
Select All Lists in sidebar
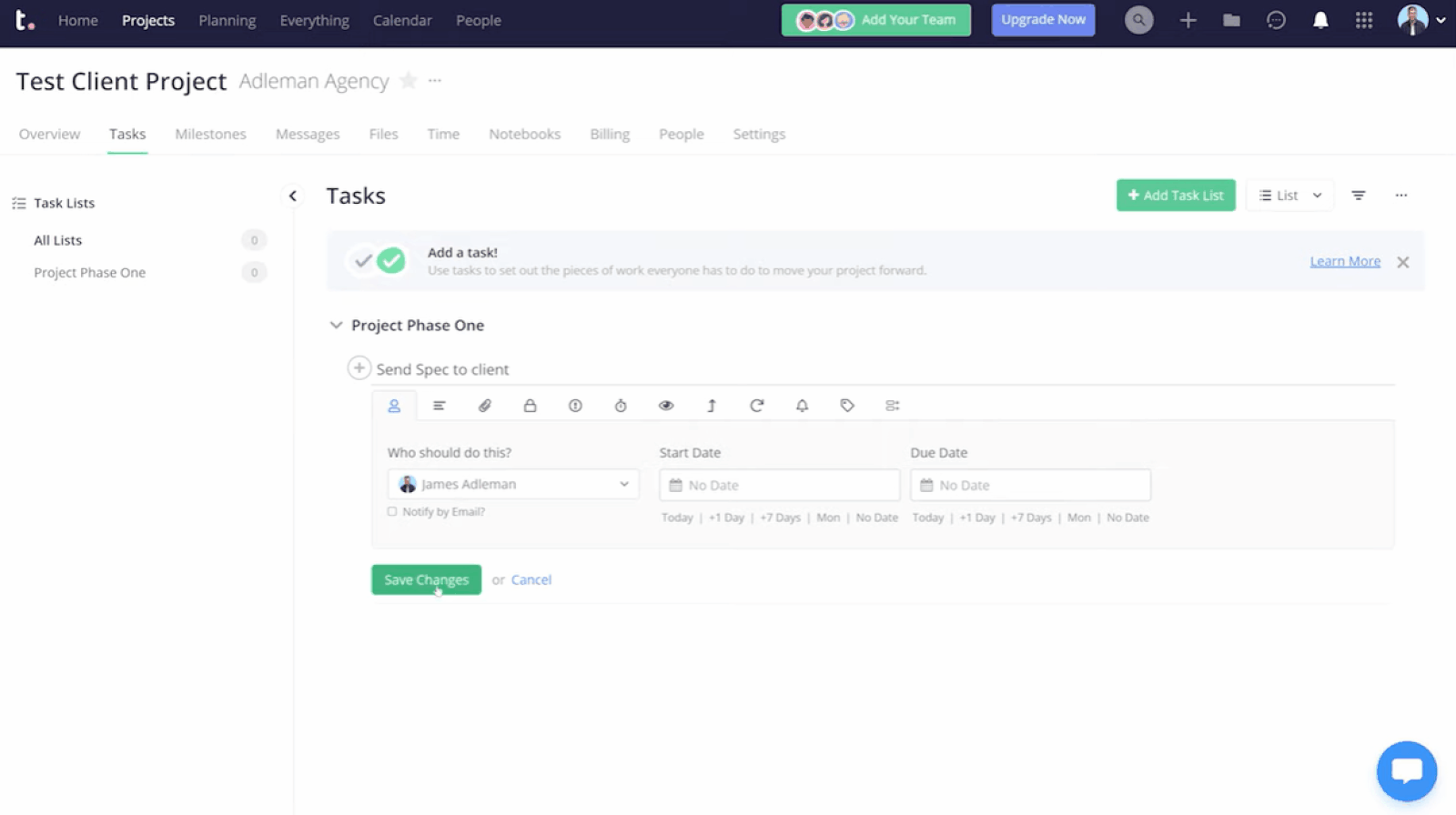[58, 240]
